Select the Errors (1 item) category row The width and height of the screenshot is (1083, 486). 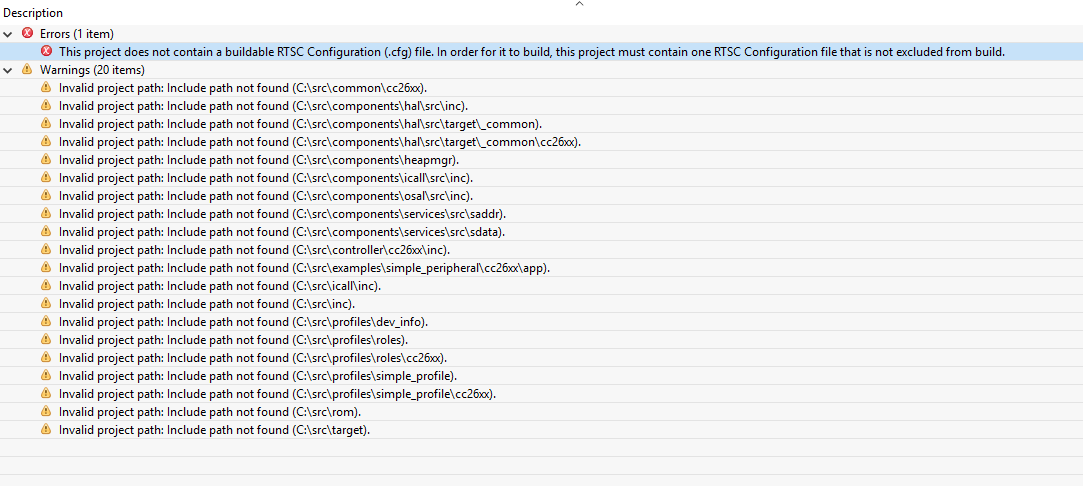[77, 34]
